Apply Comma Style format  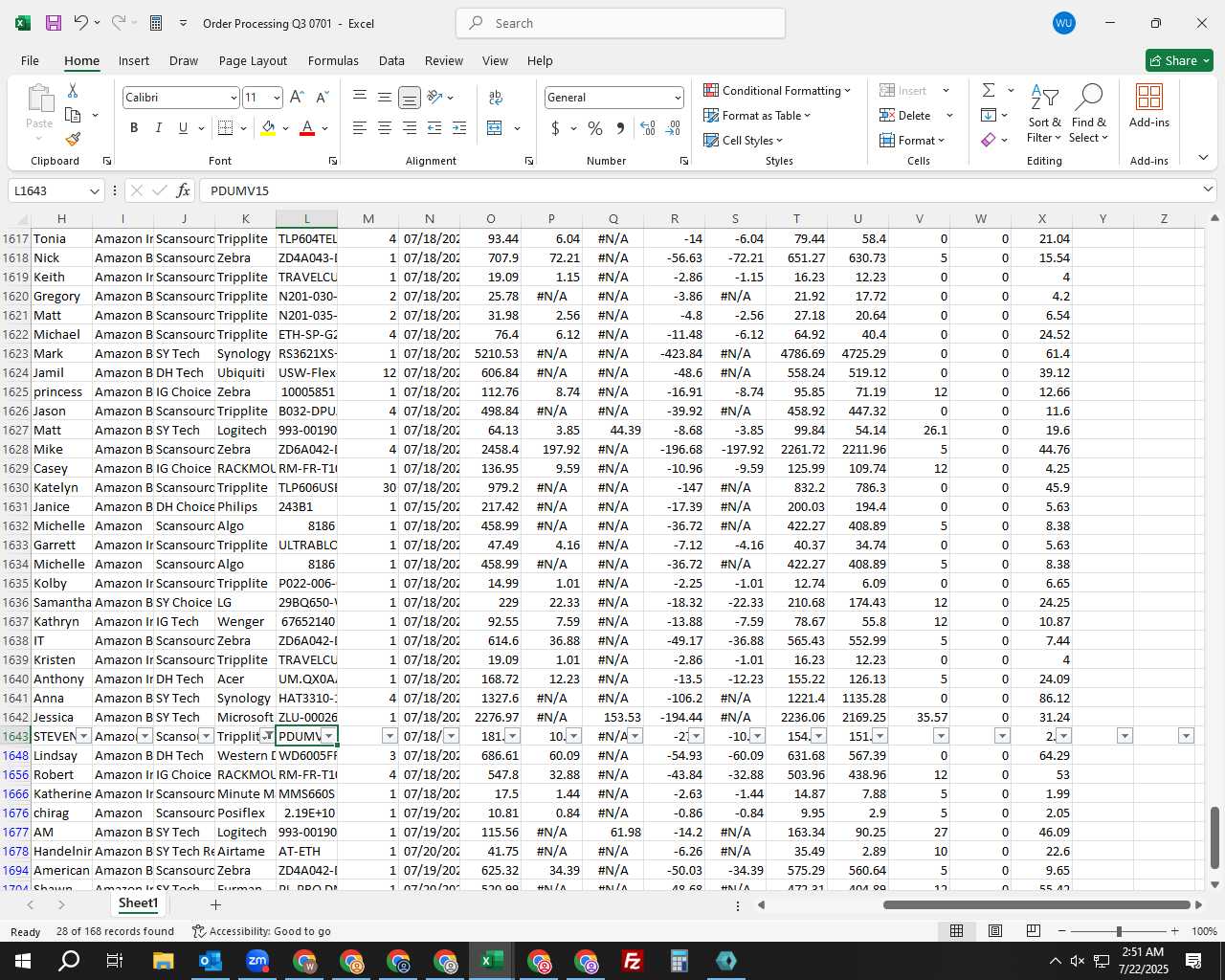click(621, 128)
